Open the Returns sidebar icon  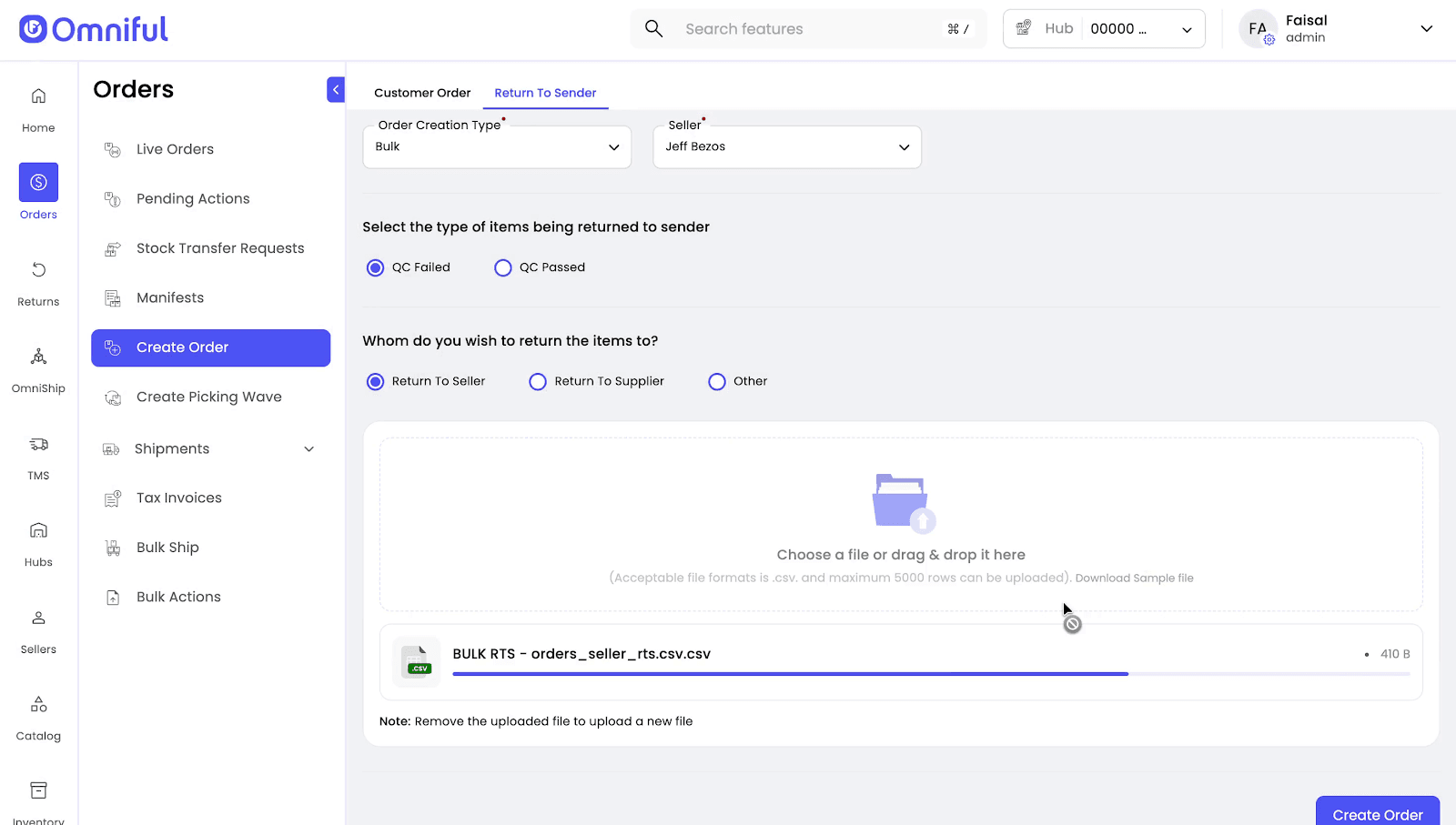38,270
